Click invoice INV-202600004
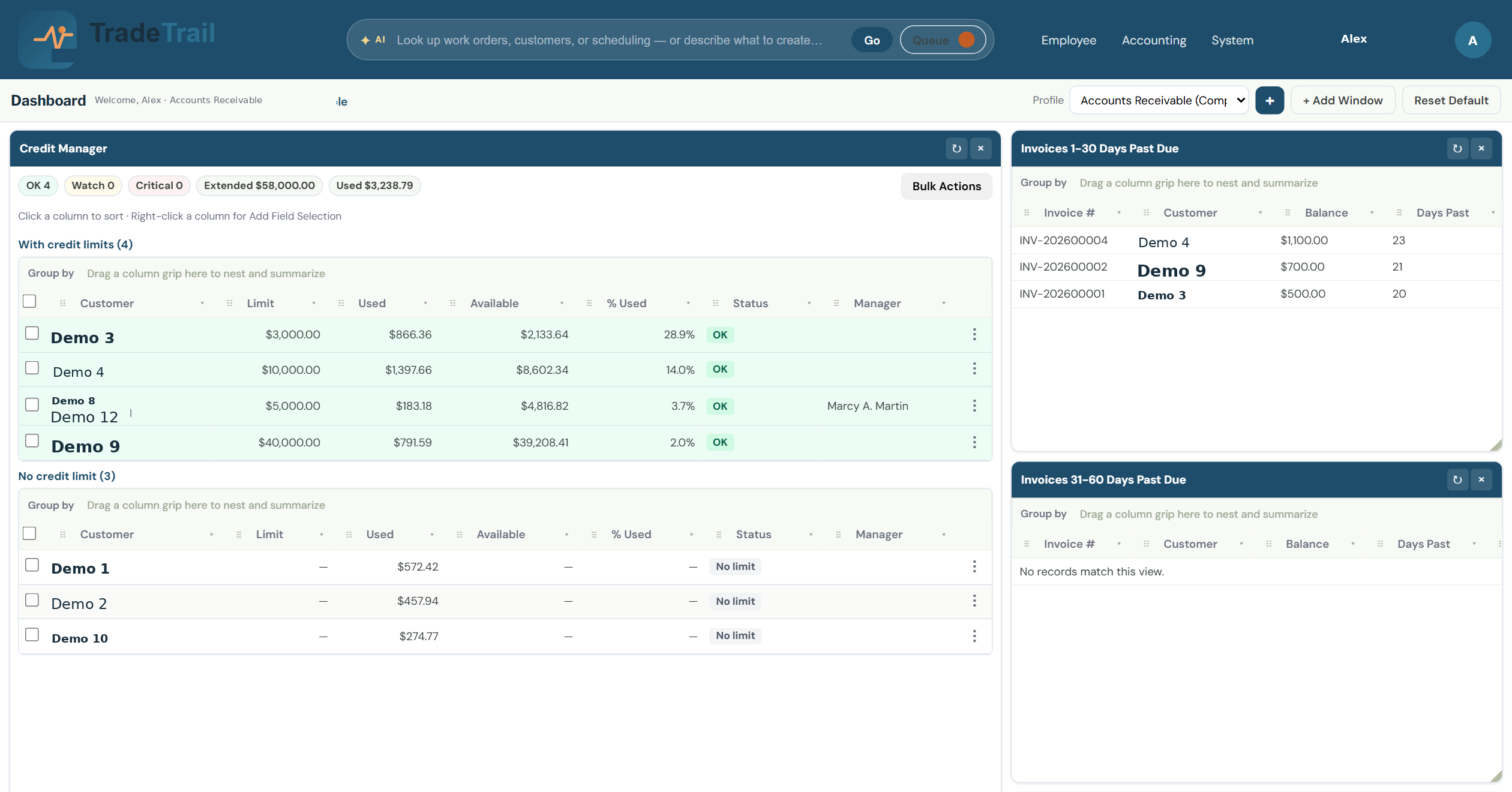Image resolution: width=1512 pixels, height=792 pixels. click(x=1063, y=240)
